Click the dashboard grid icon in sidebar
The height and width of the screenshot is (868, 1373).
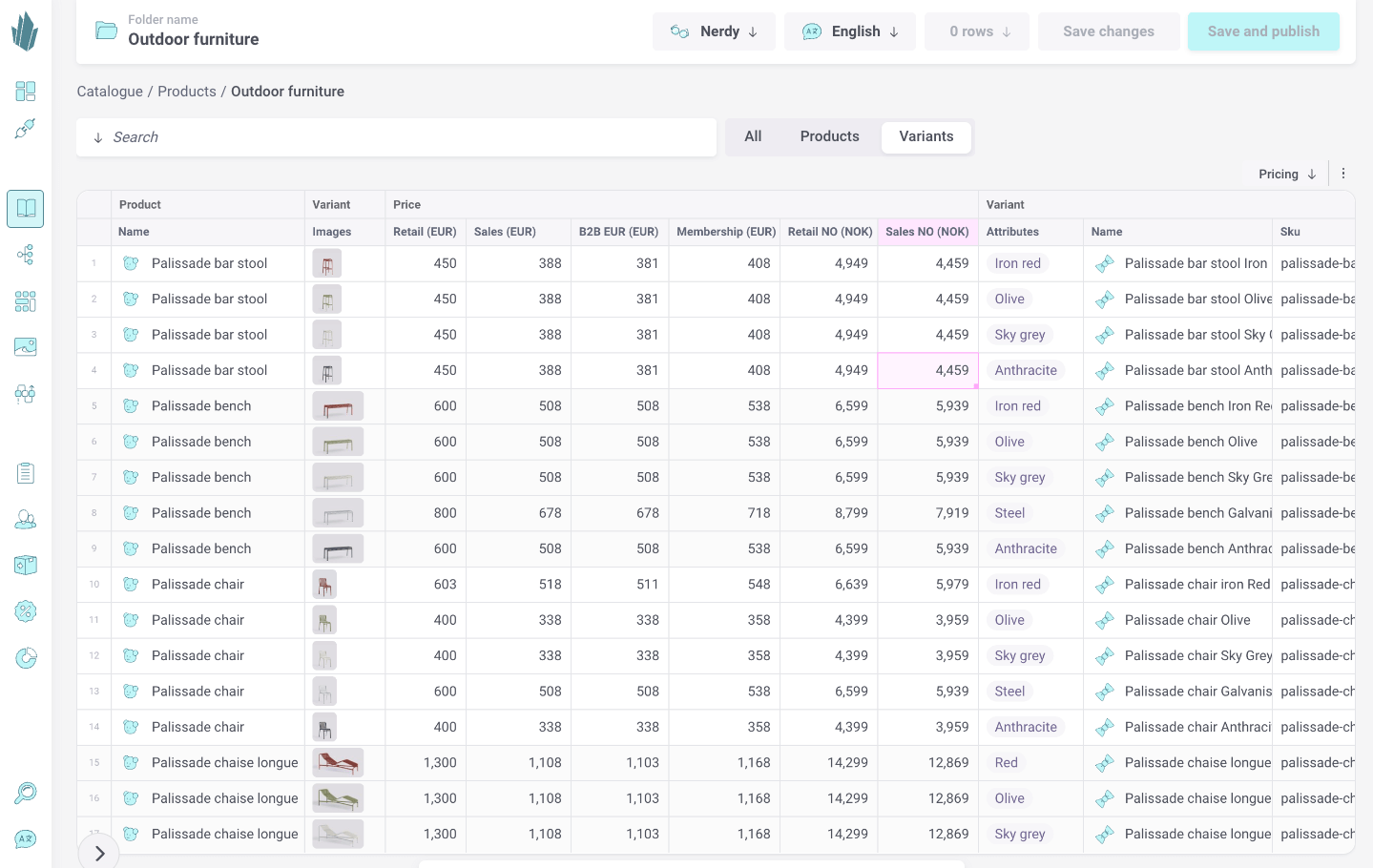click(x=26, y=92)
